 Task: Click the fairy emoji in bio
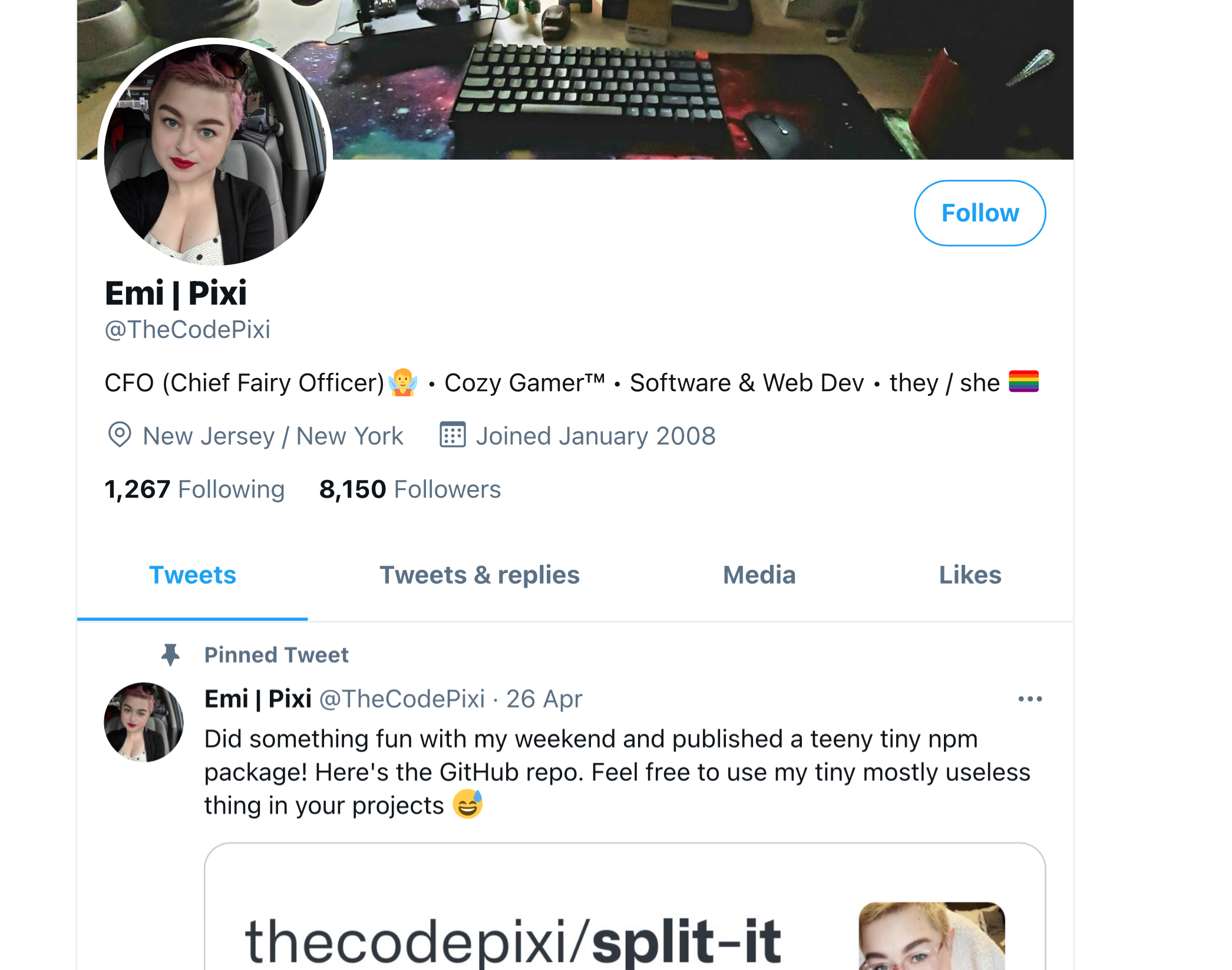403,382
